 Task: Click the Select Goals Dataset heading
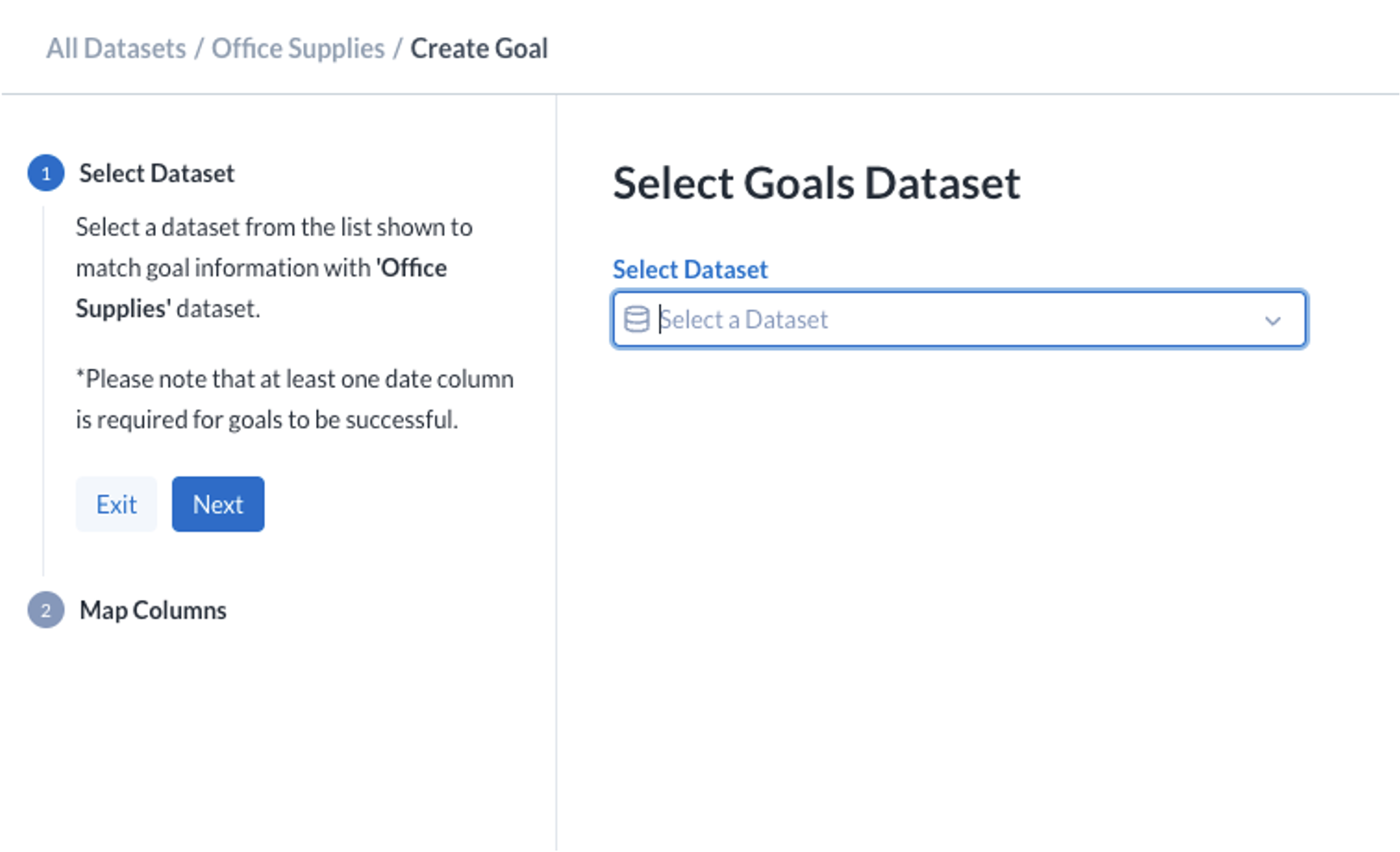point(816,183)
